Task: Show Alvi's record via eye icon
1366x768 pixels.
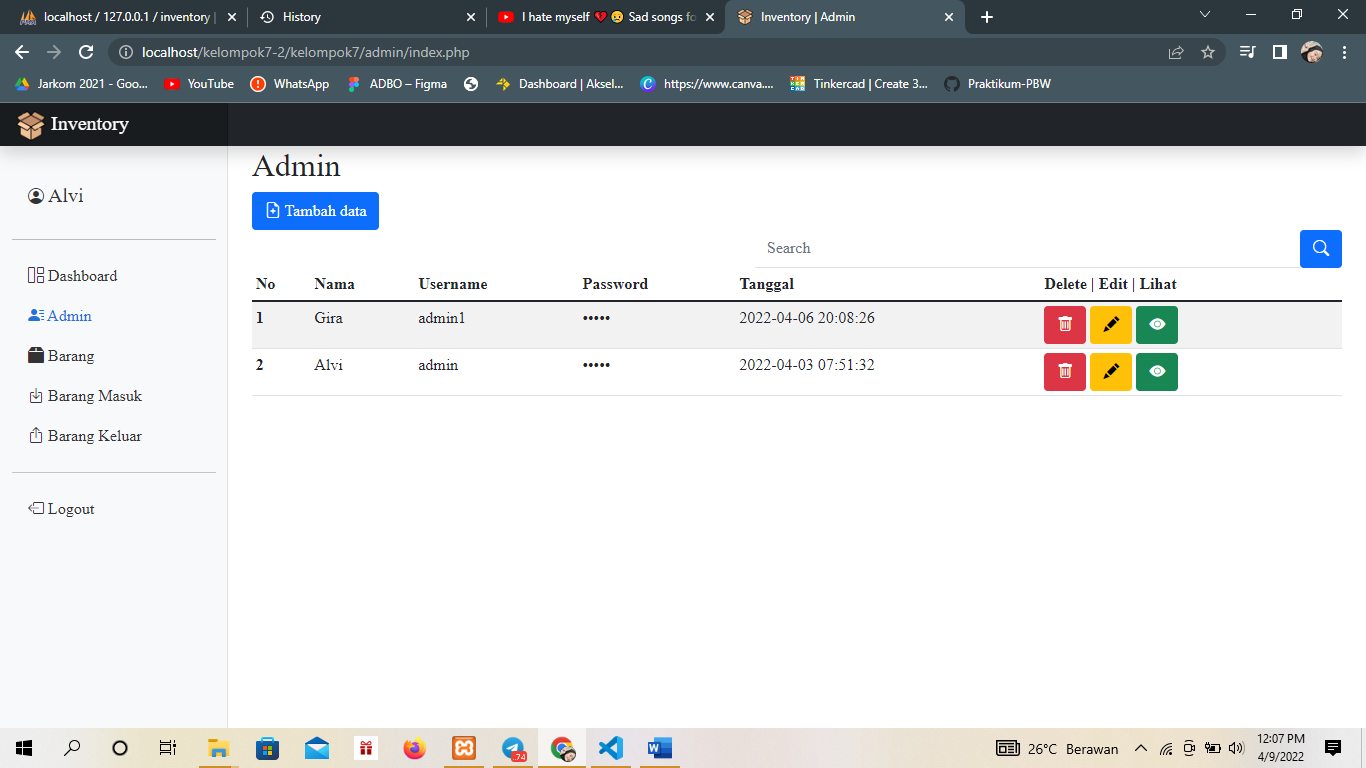Action: [x=1156, y=371]
